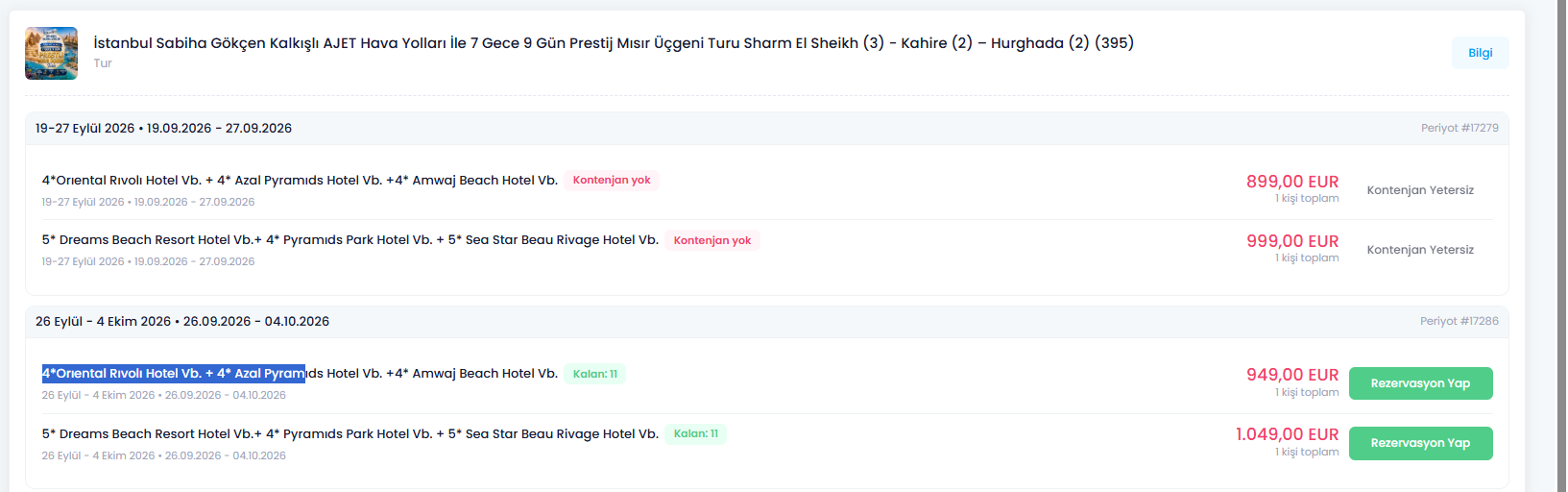
Task: Click the page's vertical scrollbar
Action: (x=1561, y=246)
